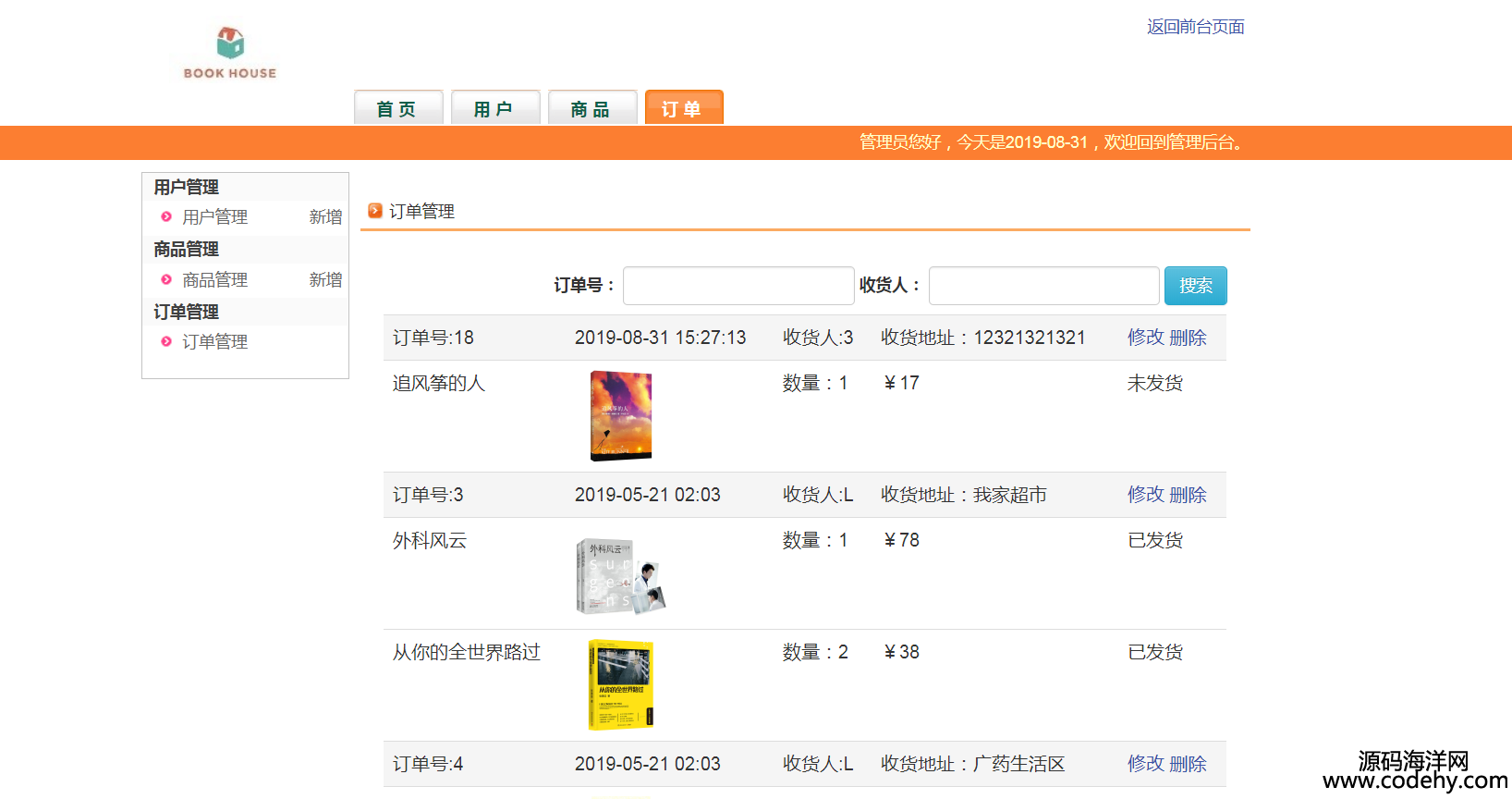Open the 商品 tab

tap(591, 108)
